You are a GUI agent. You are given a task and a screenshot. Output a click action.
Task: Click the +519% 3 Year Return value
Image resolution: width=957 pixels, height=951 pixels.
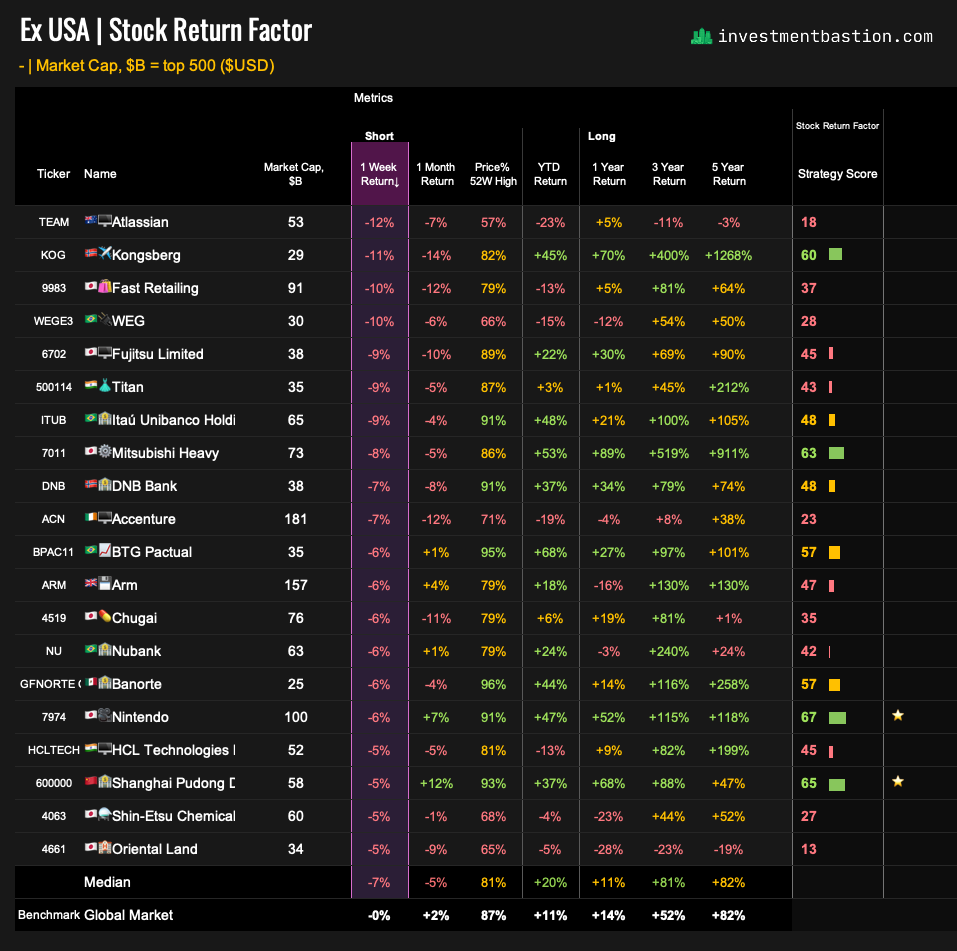point(668,454)
